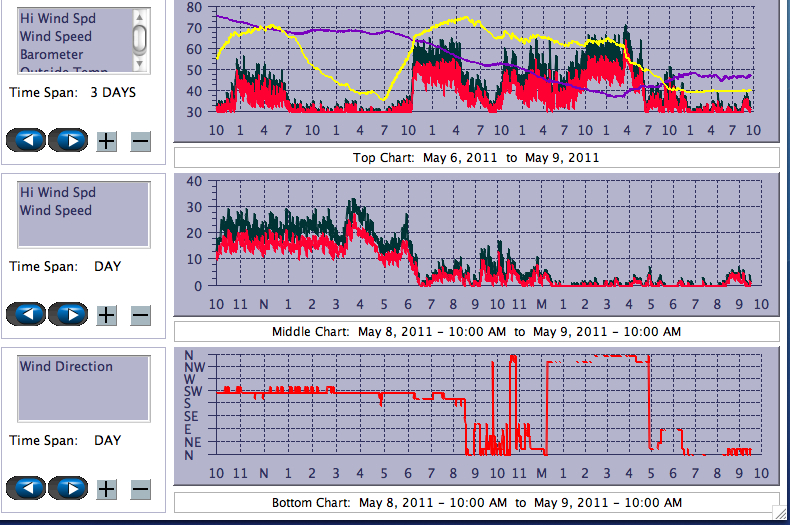Click the top chart back arrow button

(x=27, y=140)
